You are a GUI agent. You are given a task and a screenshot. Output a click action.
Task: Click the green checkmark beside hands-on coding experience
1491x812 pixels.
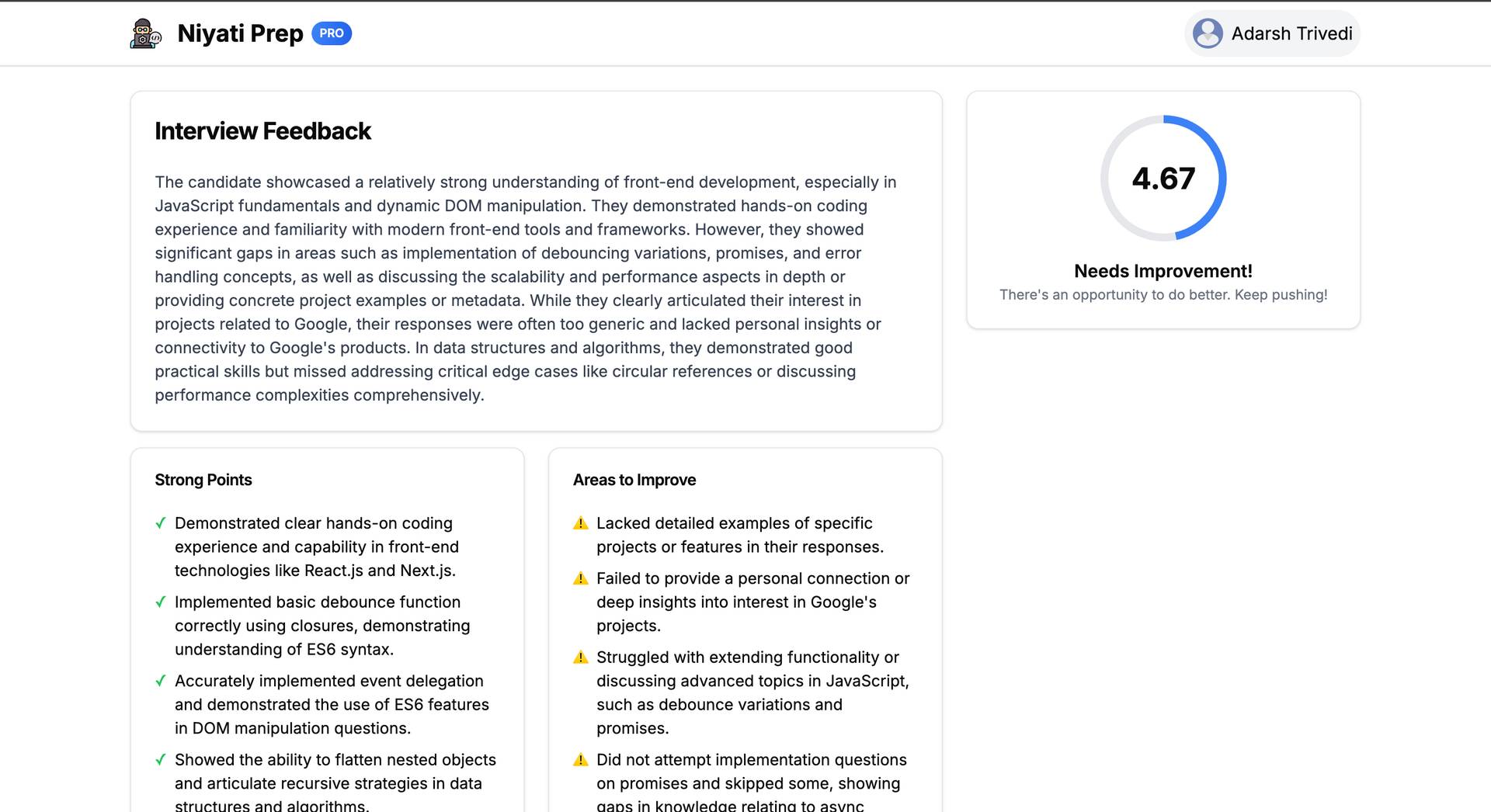[x=161, y=523]
